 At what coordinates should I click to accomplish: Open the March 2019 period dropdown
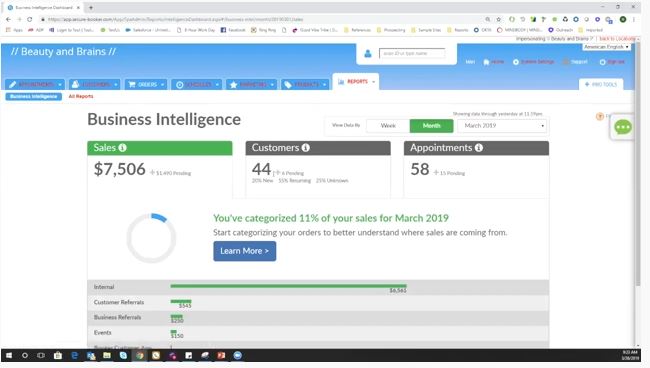[502, 126]
